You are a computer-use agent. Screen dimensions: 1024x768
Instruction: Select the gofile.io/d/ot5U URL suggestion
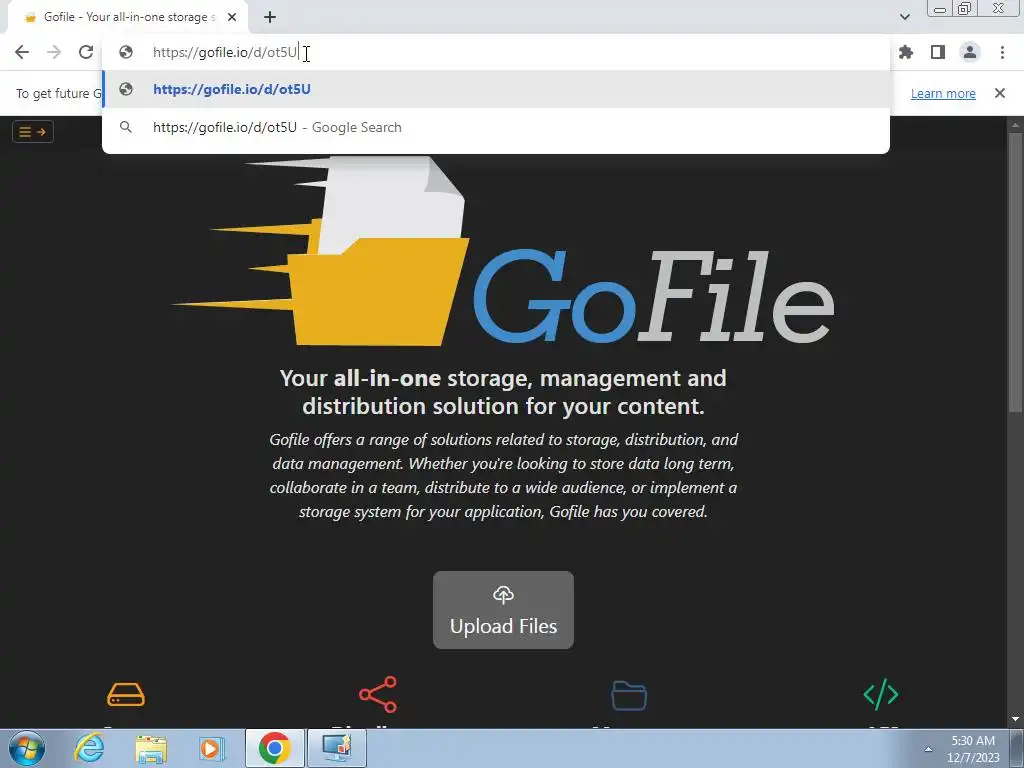496,89
